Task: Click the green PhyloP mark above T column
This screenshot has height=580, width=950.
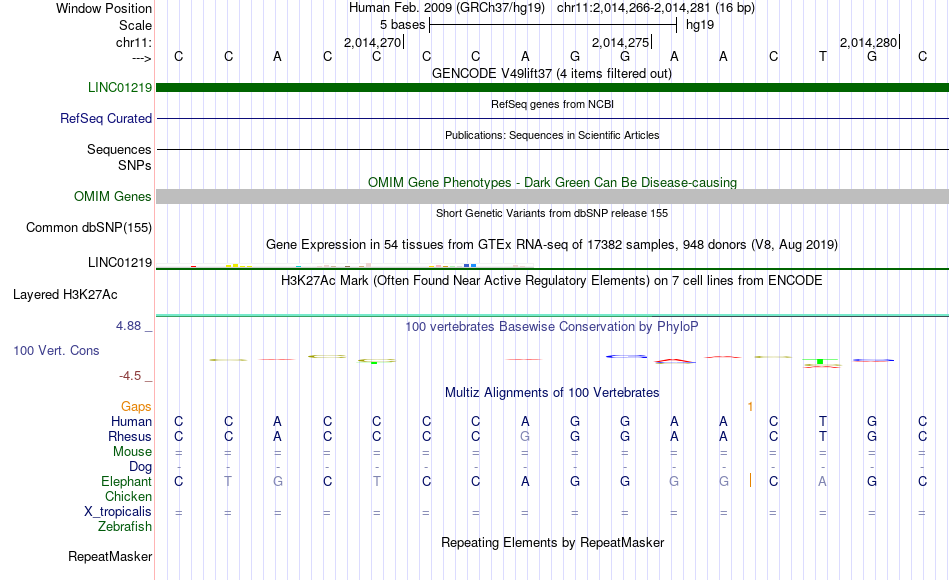Action: coord(820,361)
